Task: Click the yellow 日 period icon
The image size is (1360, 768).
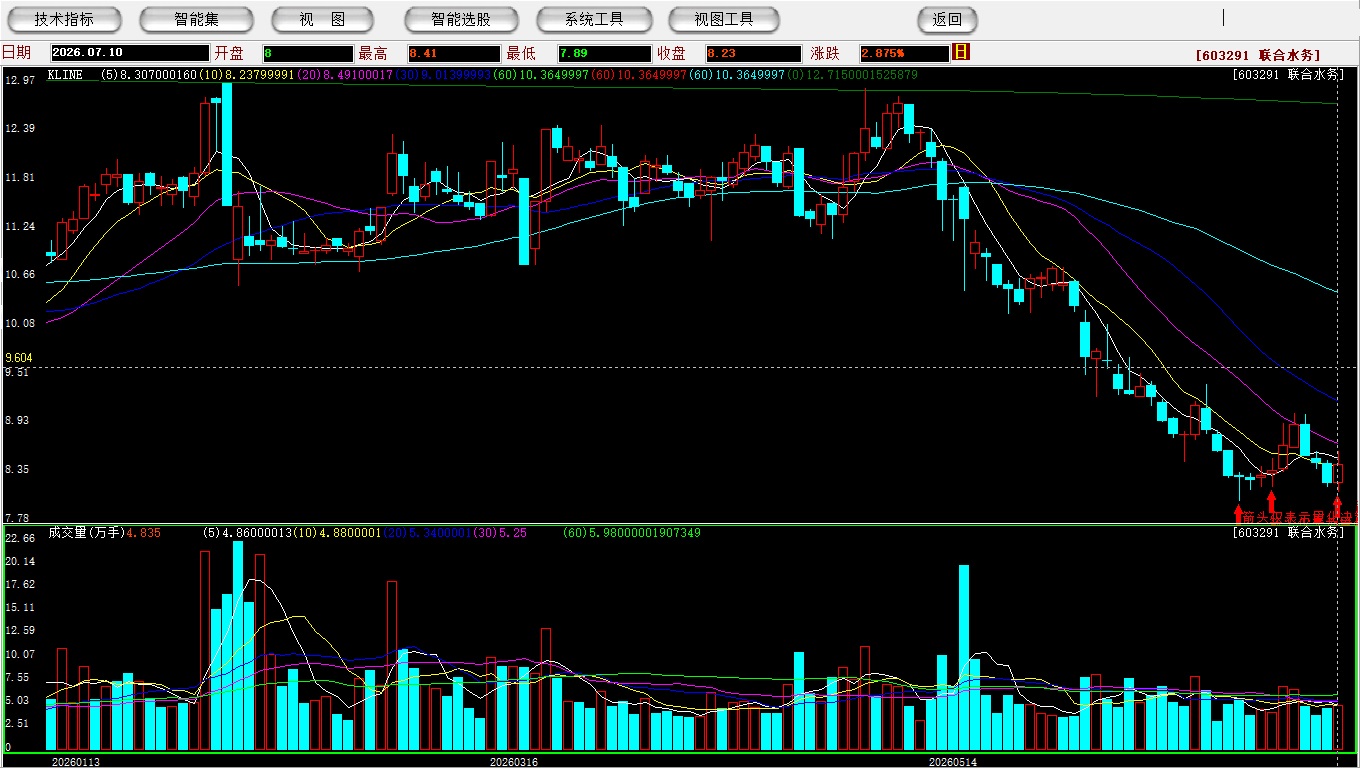Action: [961, 52]
